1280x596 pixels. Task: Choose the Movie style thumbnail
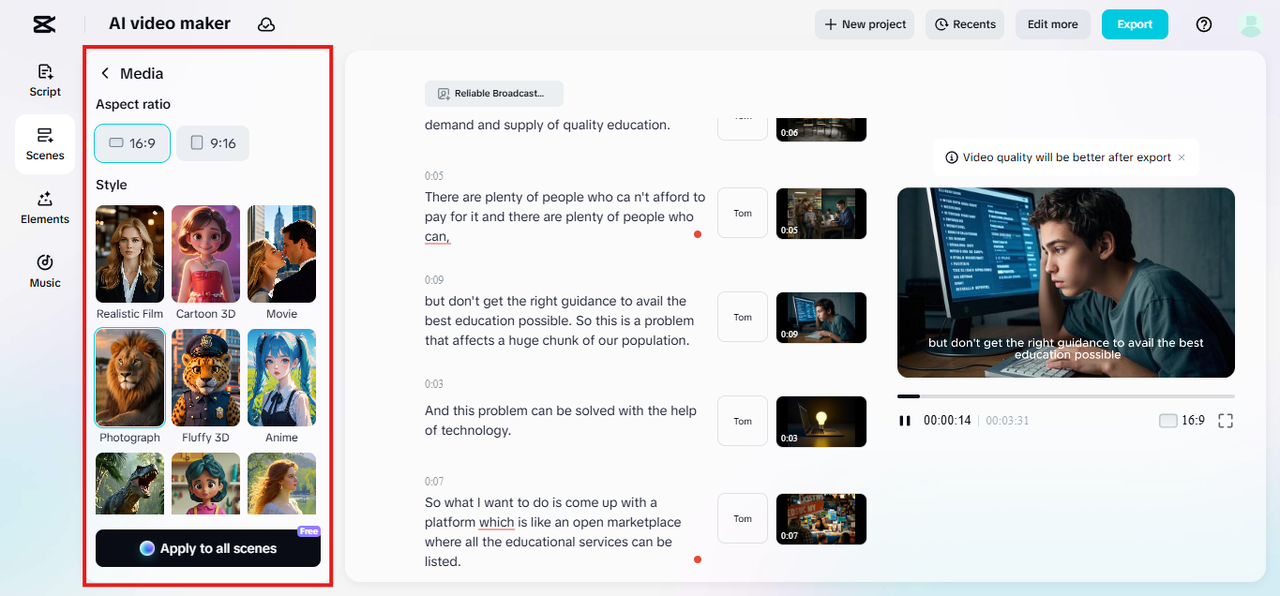(x=282, y=254)
